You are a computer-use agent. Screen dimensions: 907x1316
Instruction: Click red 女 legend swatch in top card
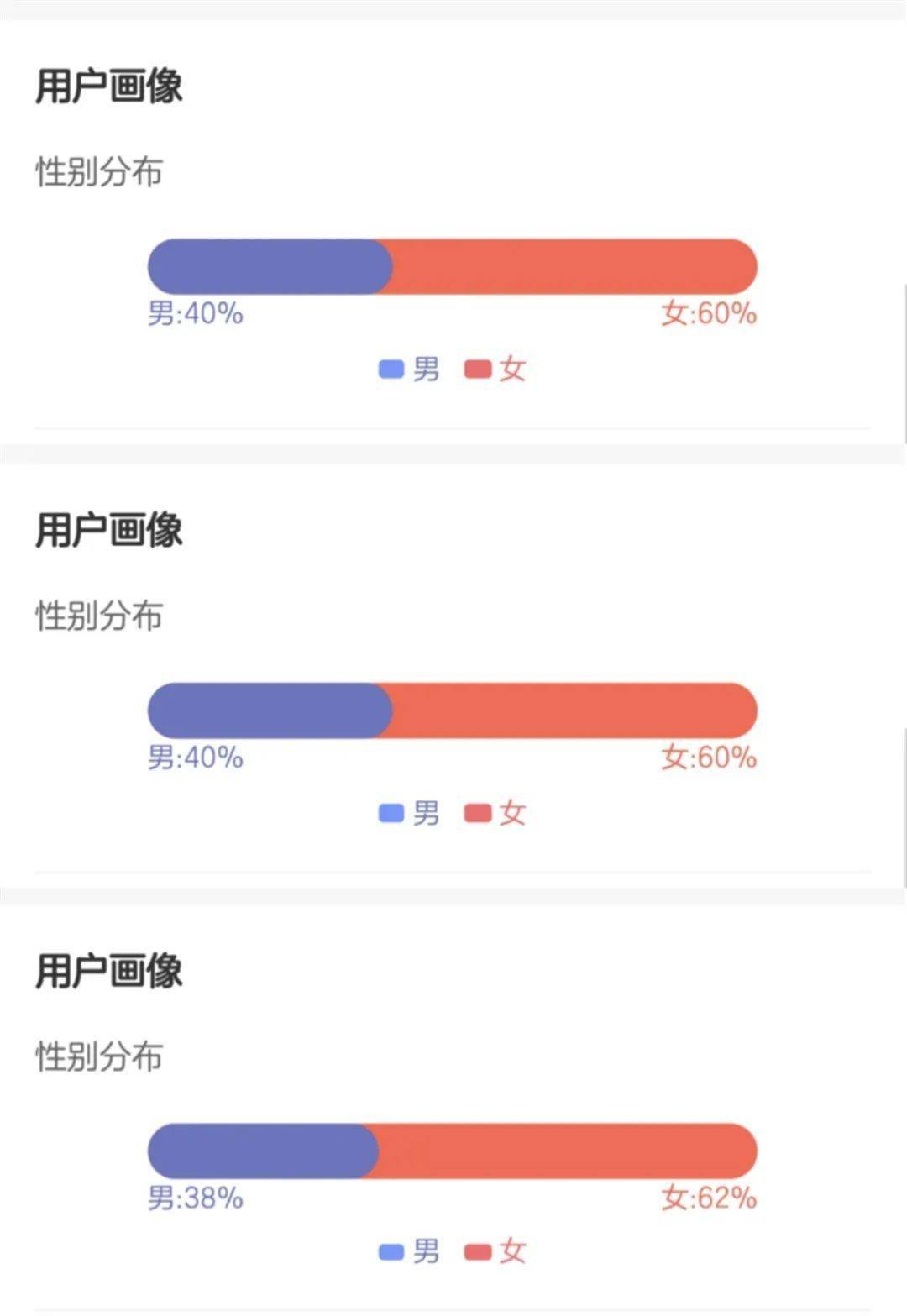[x=477, y=369]
